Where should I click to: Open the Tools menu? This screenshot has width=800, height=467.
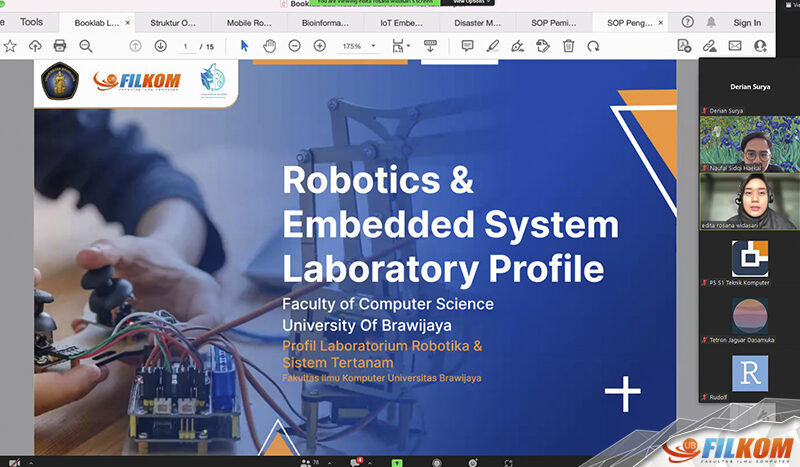[31, 22]
